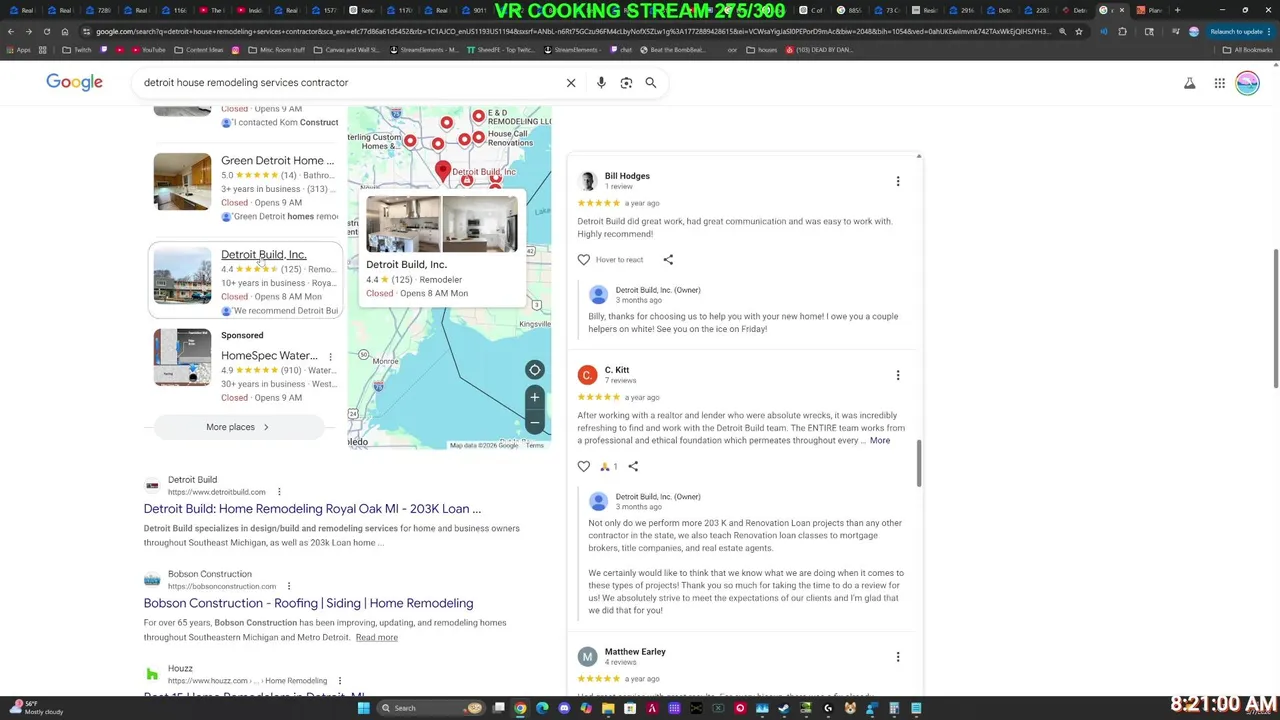This screenshot has height=720, width=1280.
Task: Start voice search with the microphone icon
Action: (601, 83)
